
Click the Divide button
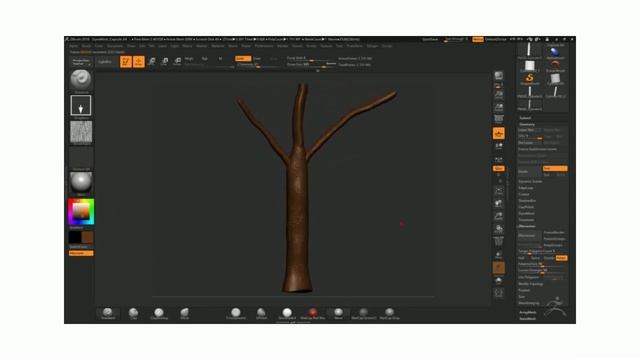(x=529, y=171)
